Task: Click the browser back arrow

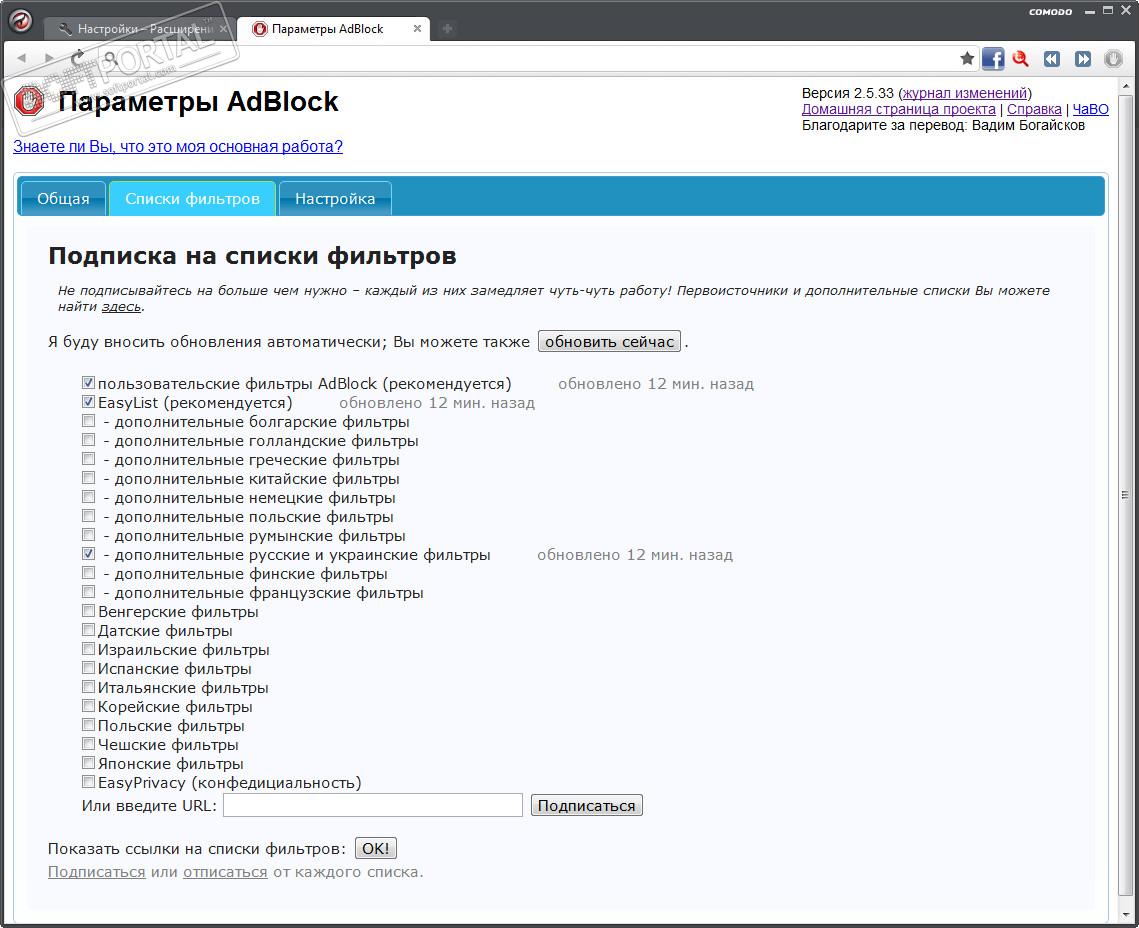Action: [x=22, y=58]
